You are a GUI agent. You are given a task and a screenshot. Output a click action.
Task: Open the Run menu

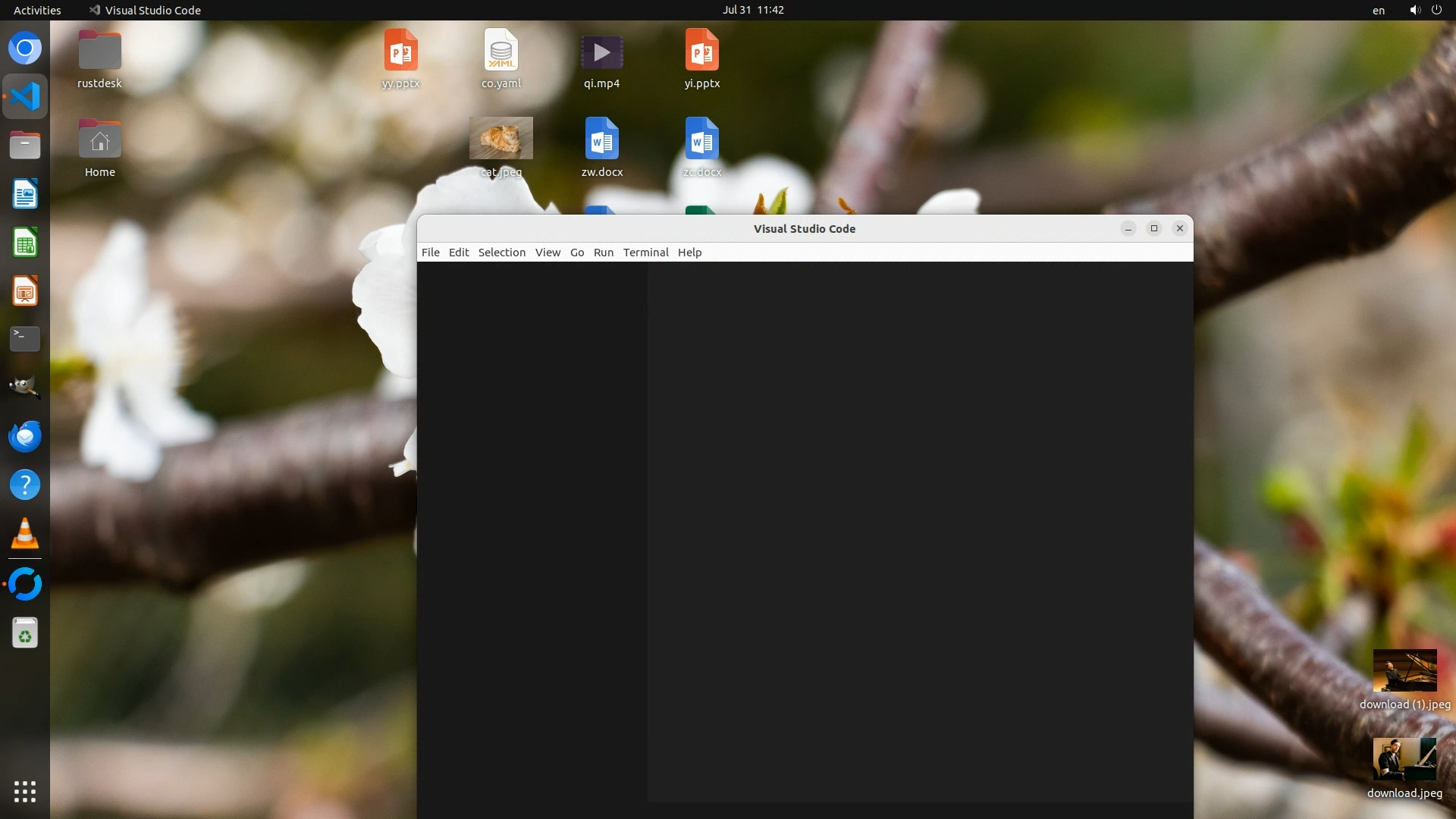click(x=603, y=253)
